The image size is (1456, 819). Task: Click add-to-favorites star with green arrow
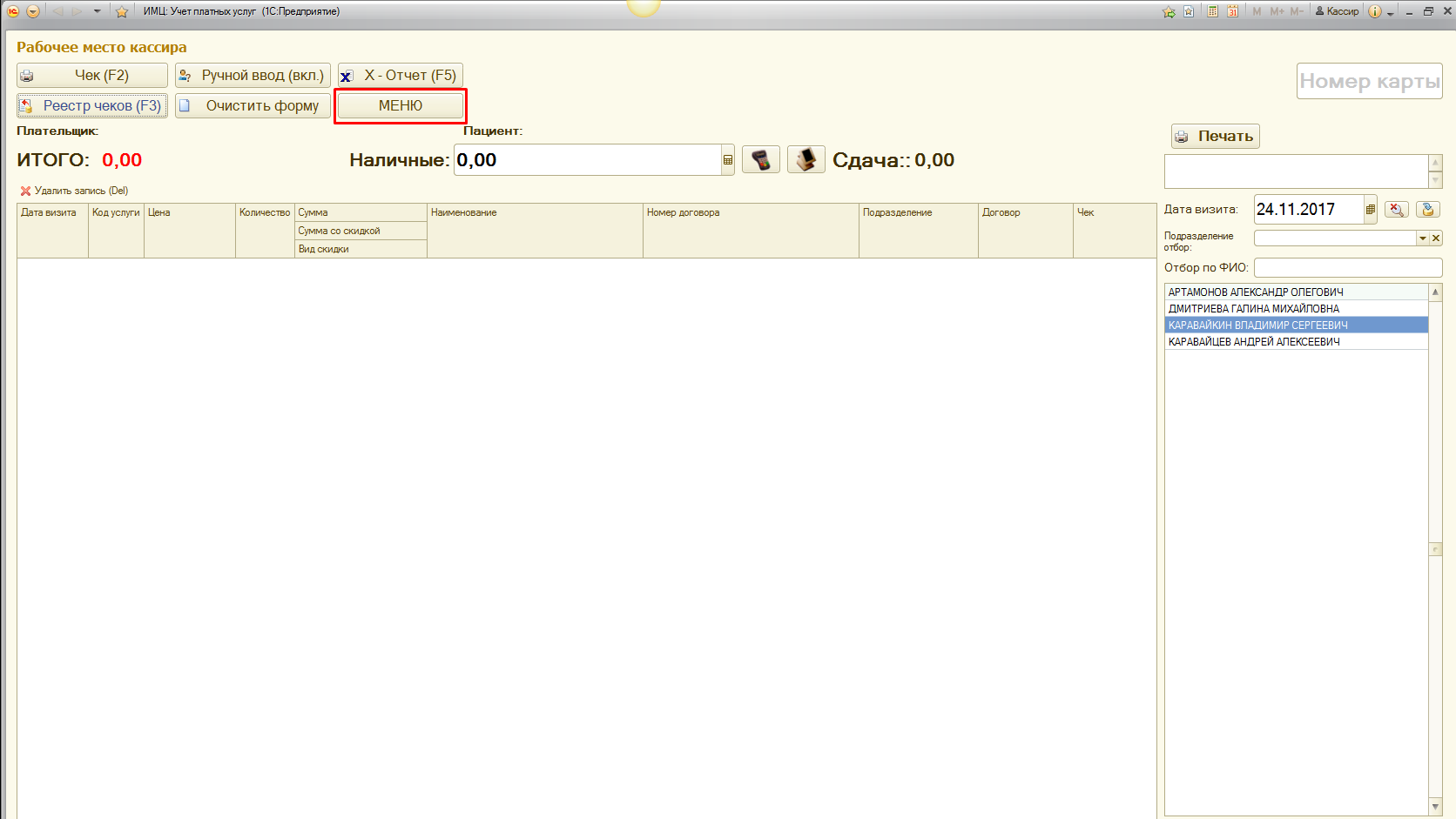tap(1169, 11)
